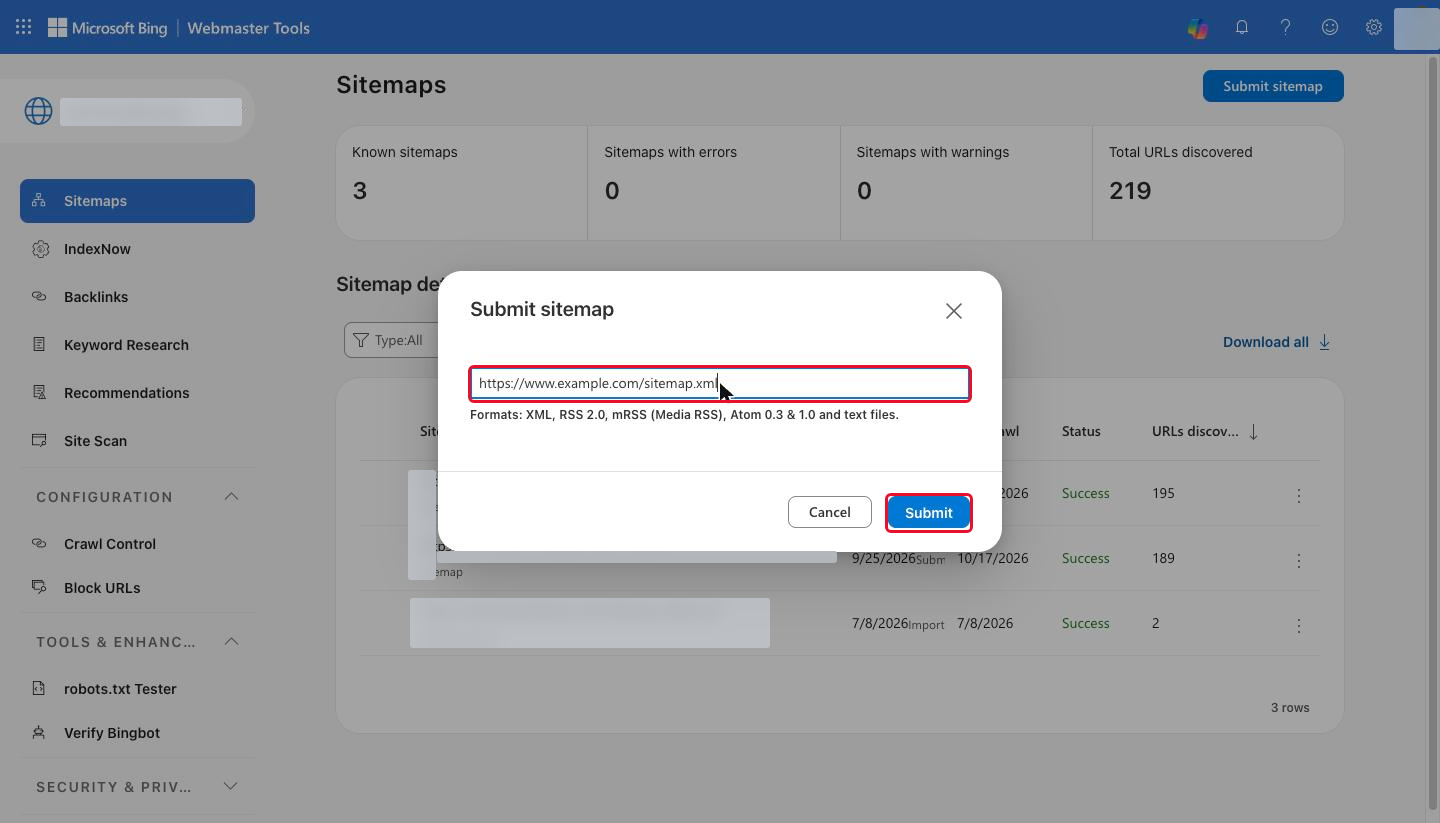Open more options for 2 URLs row
This screenshot has width=1440, height=823.
(1299, 625)
